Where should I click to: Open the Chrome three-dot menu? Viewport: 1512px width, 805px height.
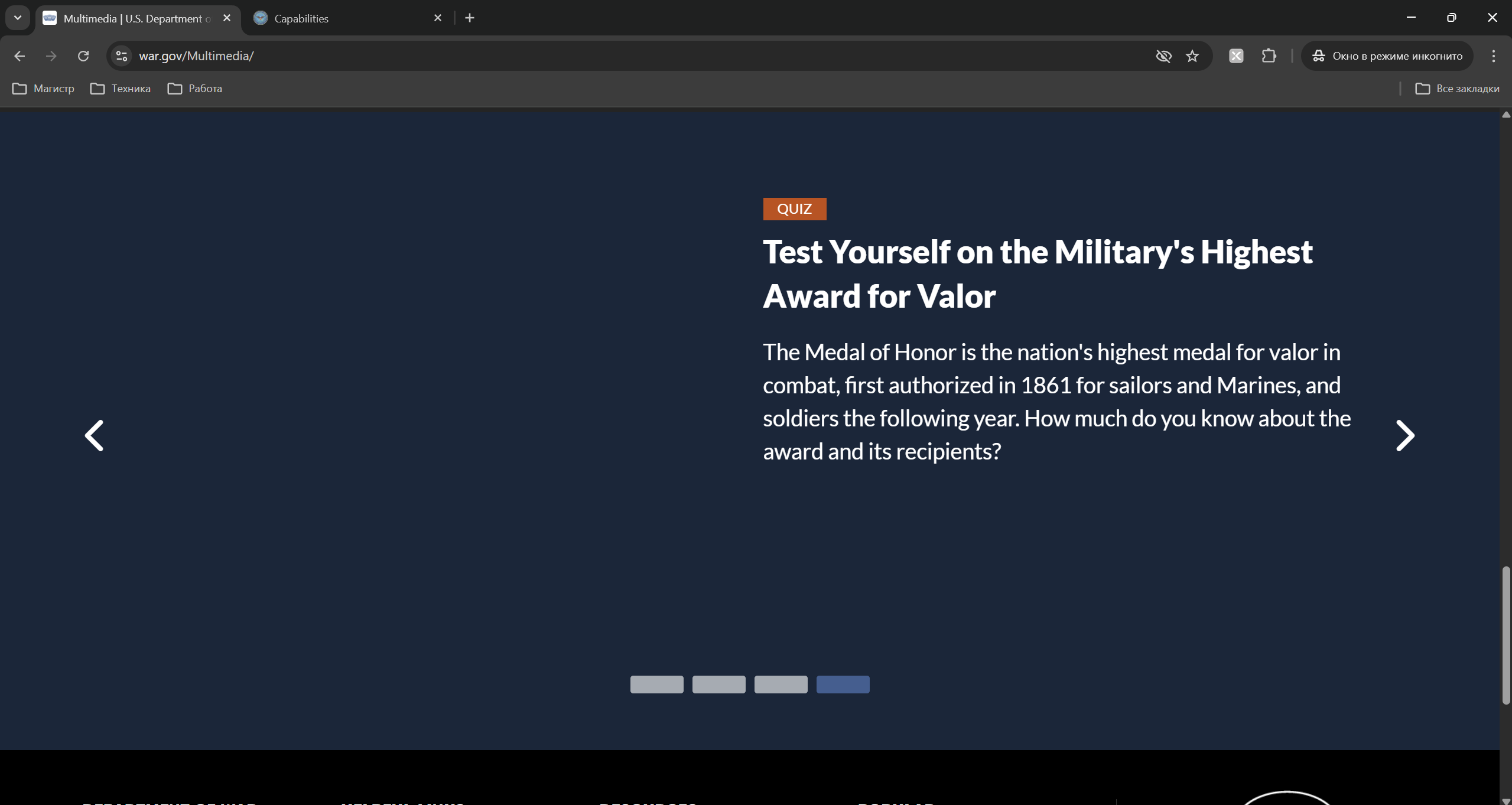1493,56
